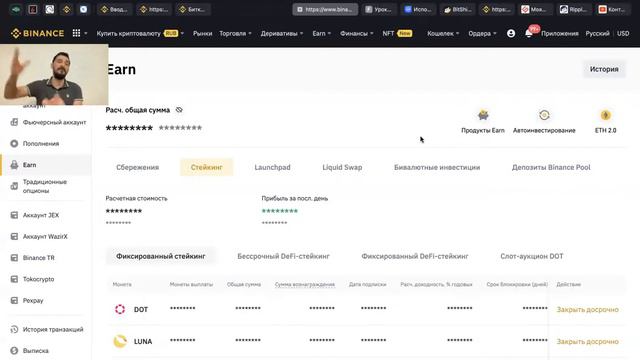This screenshot has width=640, height=360.
Task: Click the DOT coin name
Action: point(141,309)
